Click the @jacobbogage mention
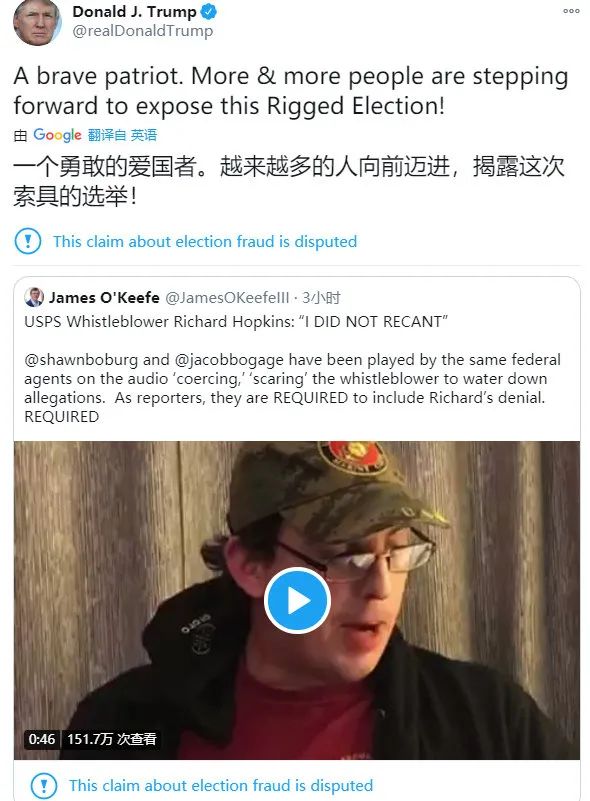Screen dimensions: 590x801 pos(229,360)
